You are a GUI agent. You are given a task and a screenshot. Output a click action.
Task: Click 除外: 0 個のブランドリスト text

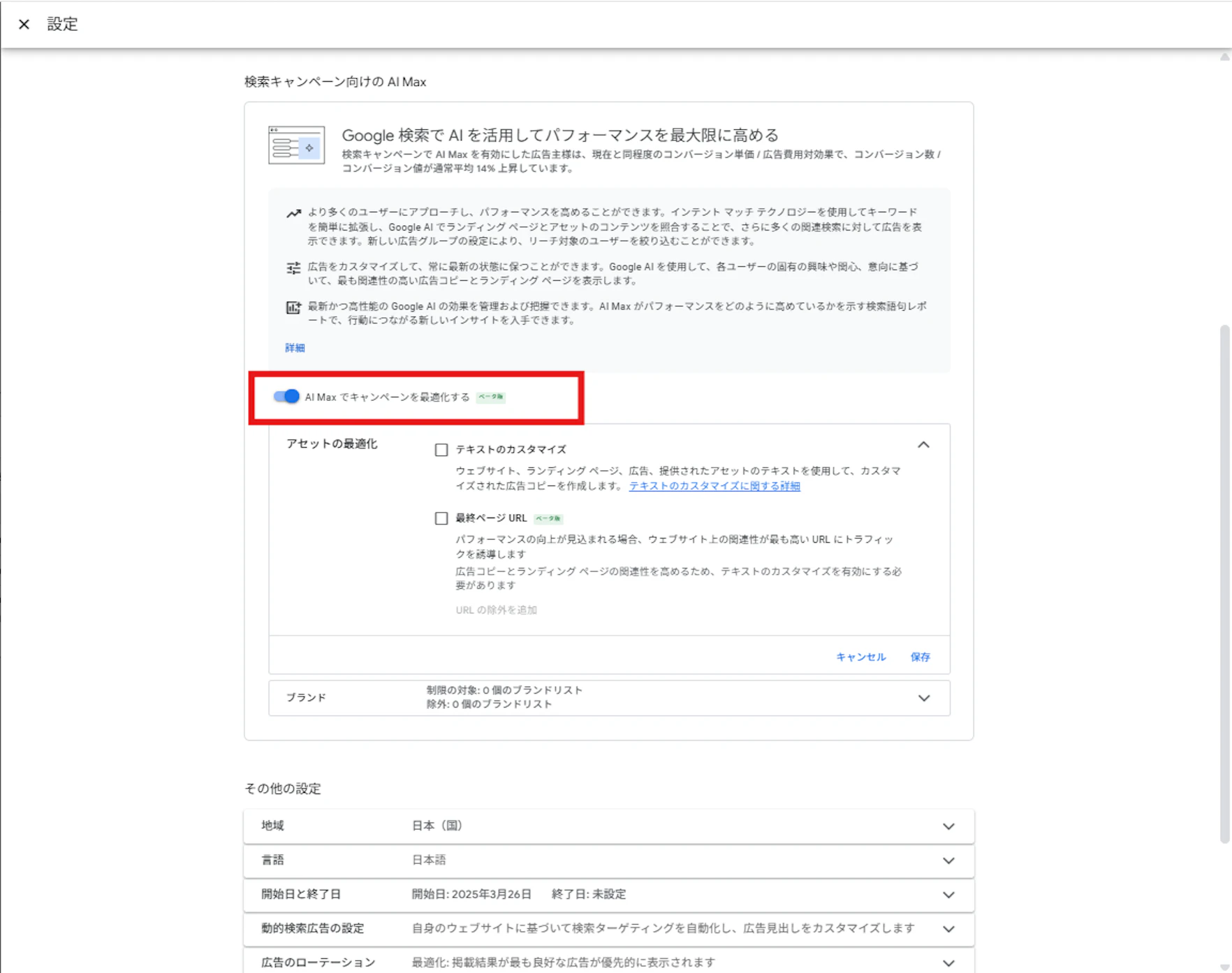490,704
